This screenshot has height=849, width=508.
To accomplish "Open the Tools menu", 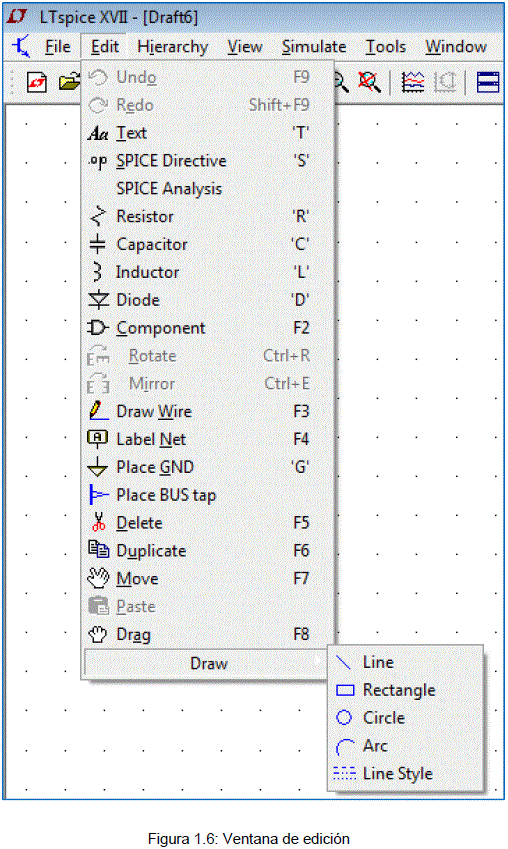I will [x=386, y=47].
